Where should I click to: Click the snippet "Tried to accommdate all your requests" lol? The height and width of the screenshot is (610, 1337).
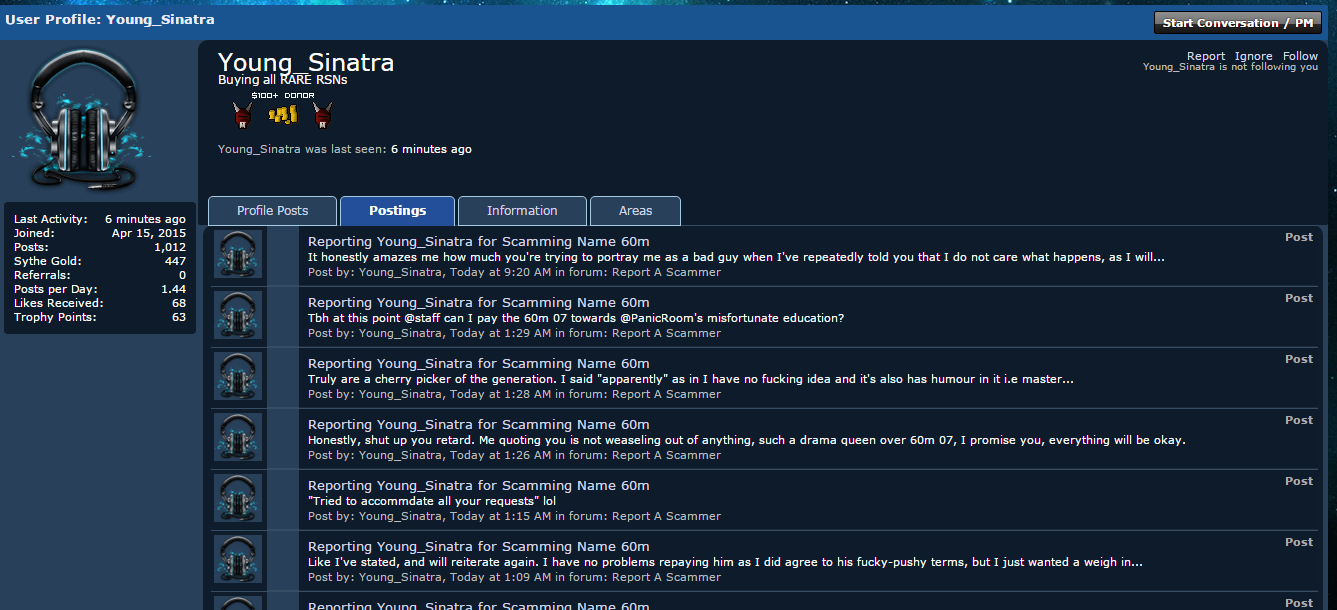(x=432, y=501)
